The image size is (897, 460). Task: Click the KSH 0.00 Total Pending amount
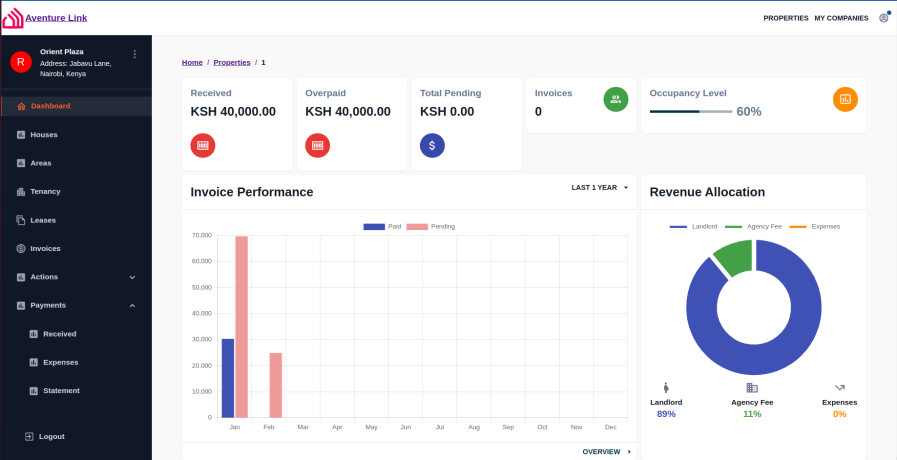tap(447, 112)
